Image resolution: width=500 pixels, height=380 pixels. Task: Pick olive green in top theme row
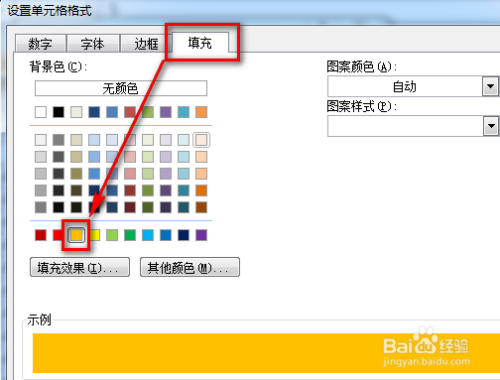148,112
